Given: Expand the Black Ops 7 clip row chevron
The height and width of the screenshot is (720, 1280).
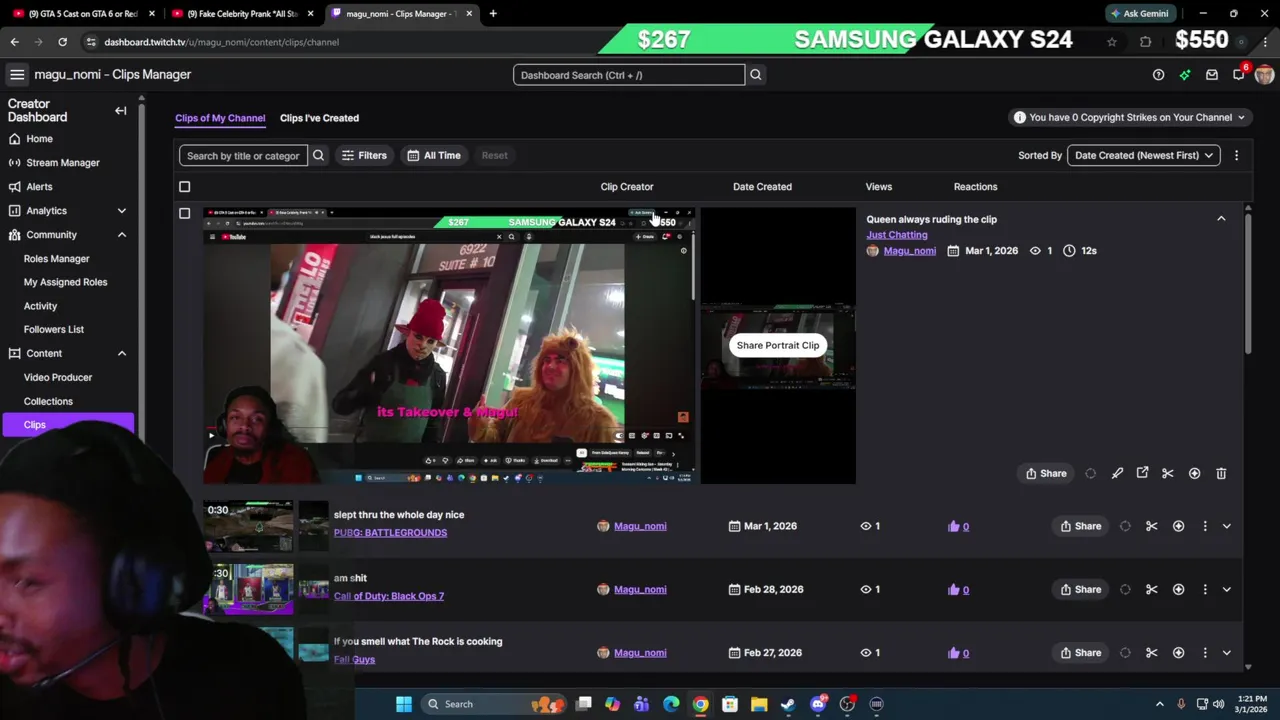Looking at the screenshot, I should [x=1226, y=589].
